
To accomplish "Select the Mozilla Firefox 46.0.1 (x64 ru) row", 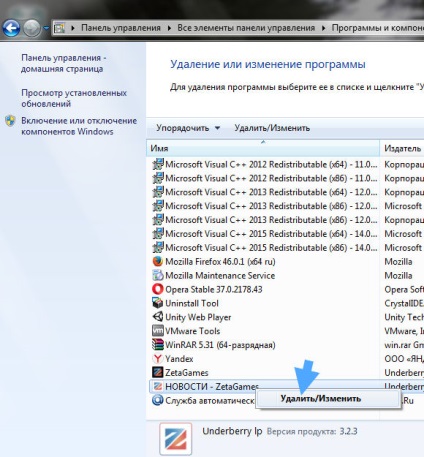I will 220,262.
